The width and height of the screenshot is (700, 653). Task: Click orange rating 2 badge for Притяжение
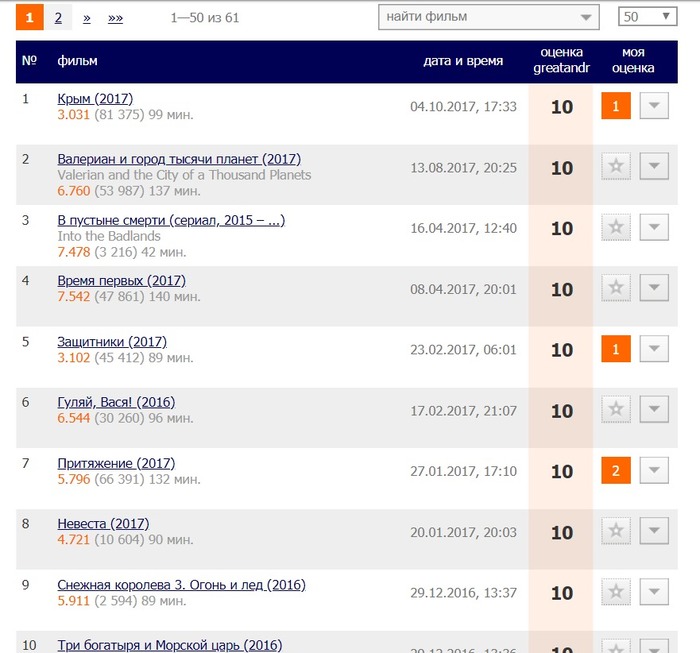pos(616,471)
